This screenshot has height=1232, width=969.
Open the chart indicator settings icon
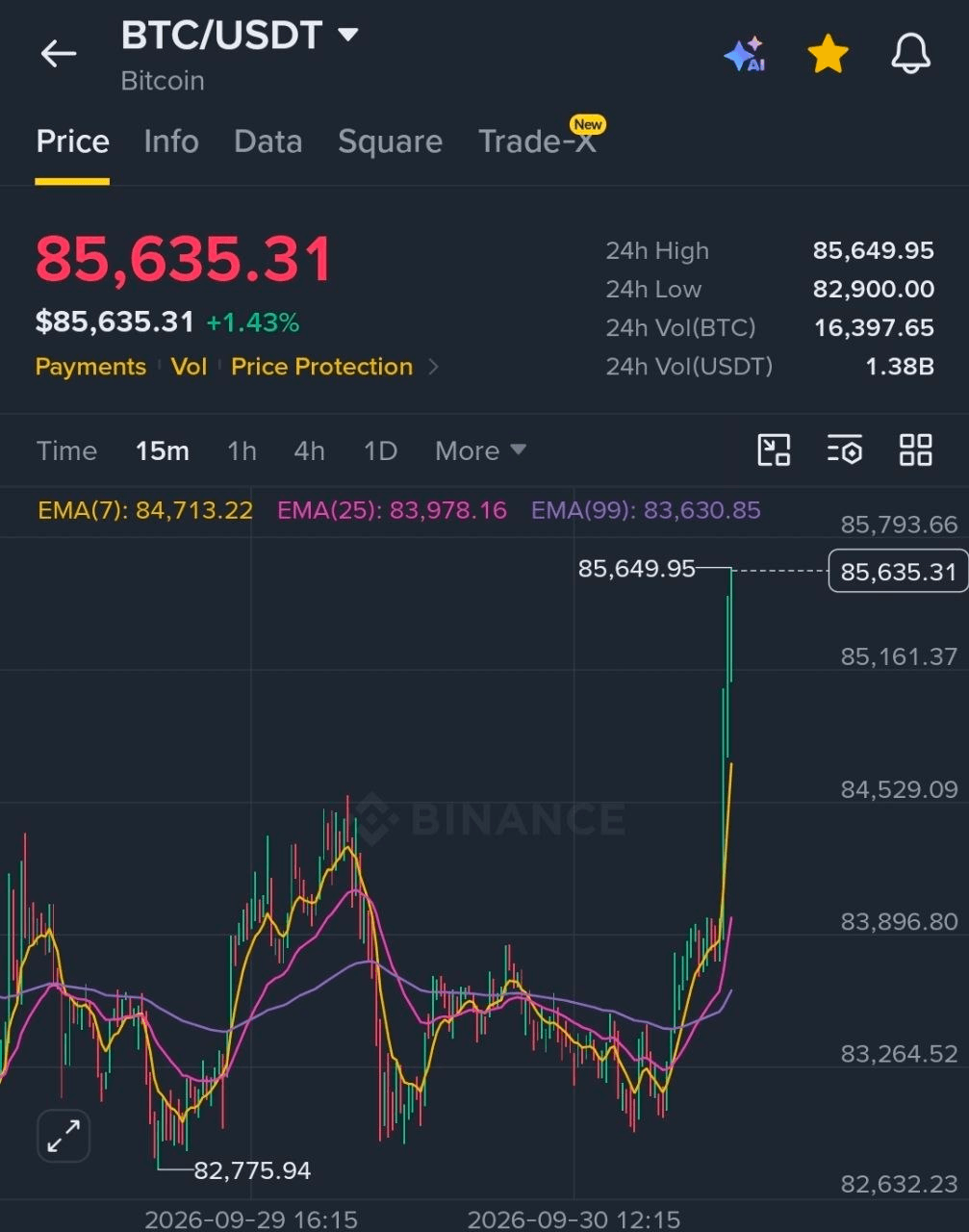(x=844, y=449)
